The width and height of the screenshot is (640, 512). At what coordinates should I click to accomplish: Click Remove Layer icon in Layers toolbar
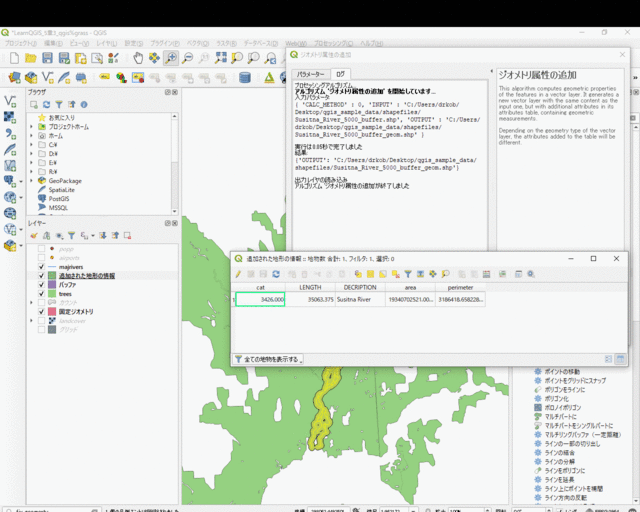pos(127,236)
